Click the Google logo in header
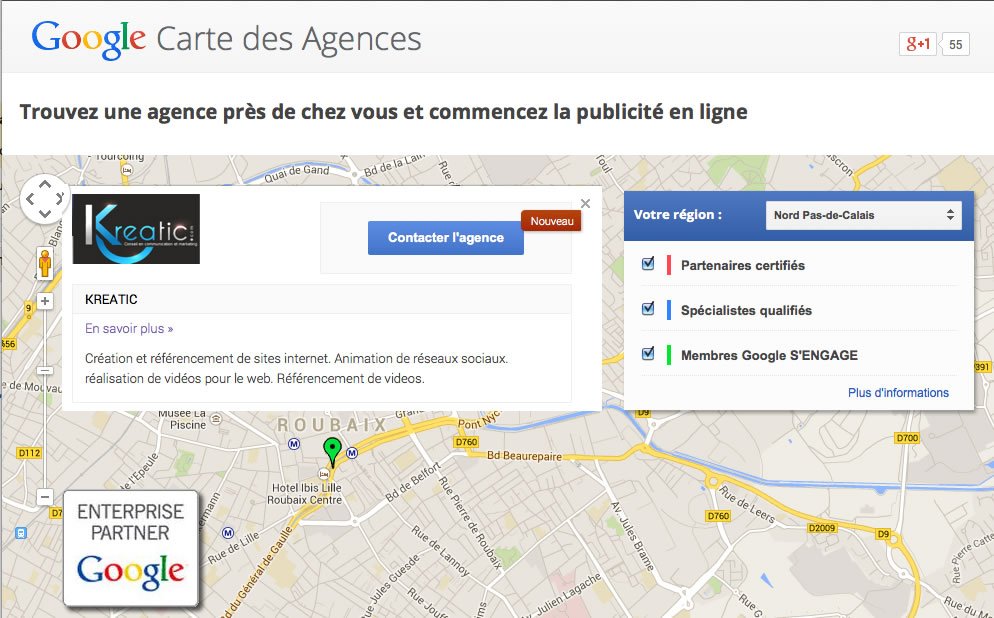 coord(89,40)
